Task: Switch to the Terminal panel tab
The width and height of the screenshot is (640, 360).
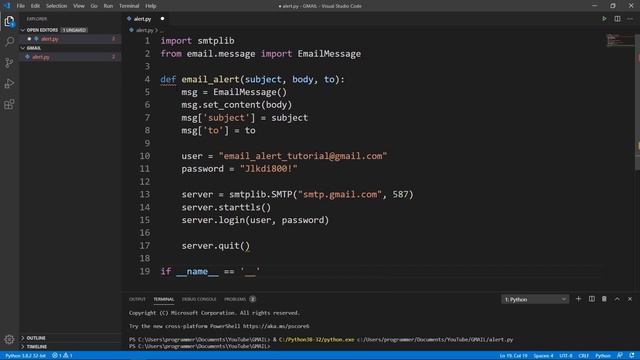Action: tap(164, 299)
